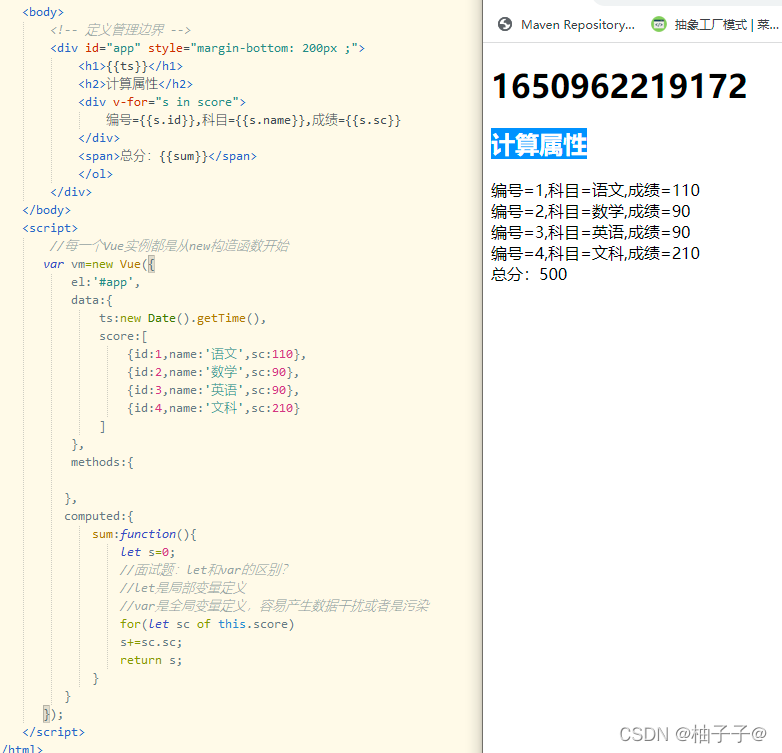Open the Maven Repository bookmark

578,24
